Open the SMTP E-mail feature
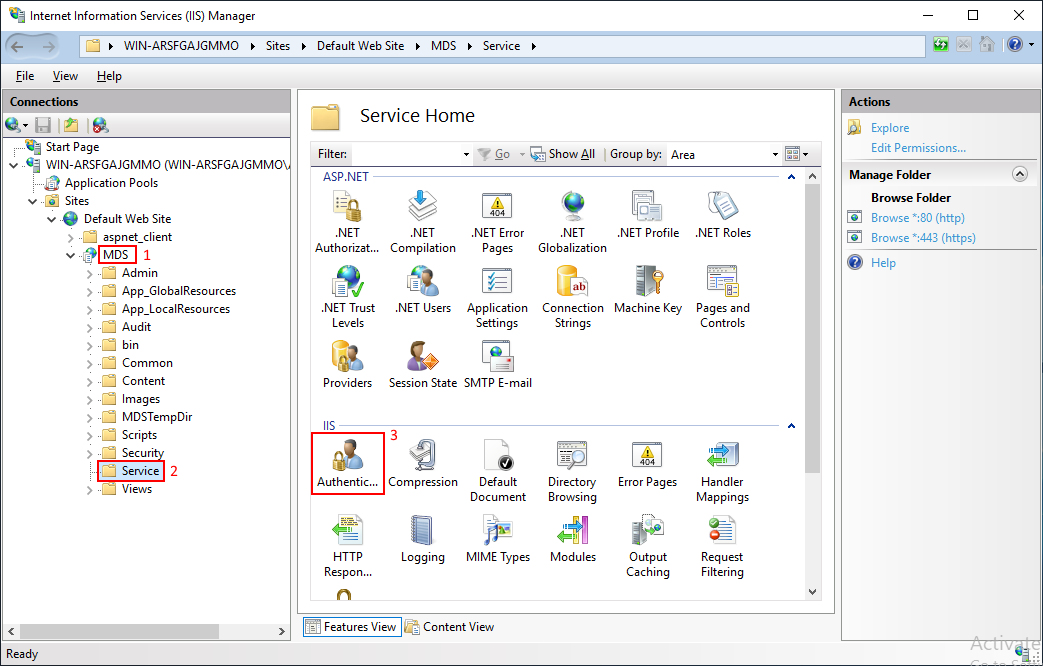The height and width of the screenshot is (666, 1043). click(498, 365)
